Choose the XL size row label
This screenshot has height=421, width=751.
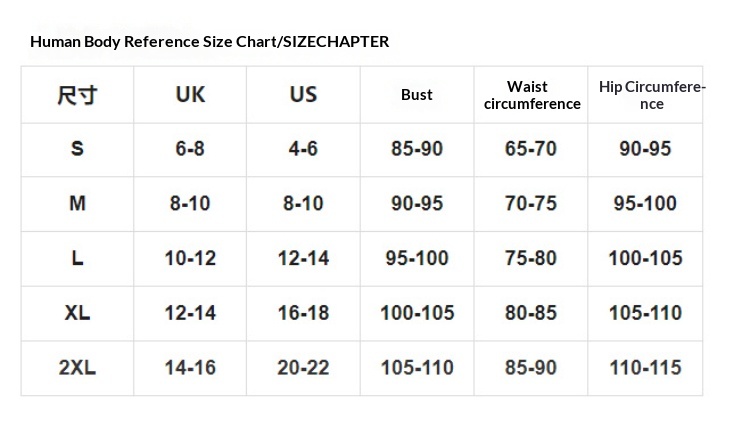(77, 313)
